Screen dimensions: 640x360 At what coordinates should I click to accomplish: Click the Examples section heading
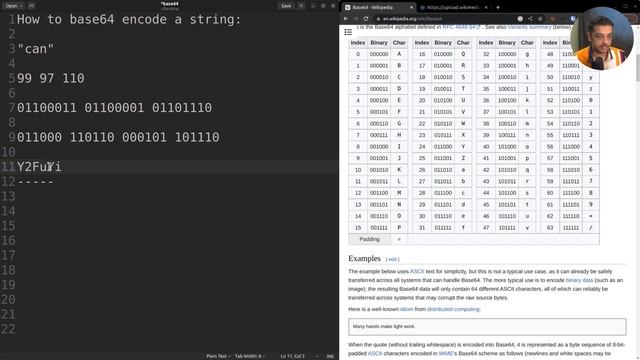(364, 258)
